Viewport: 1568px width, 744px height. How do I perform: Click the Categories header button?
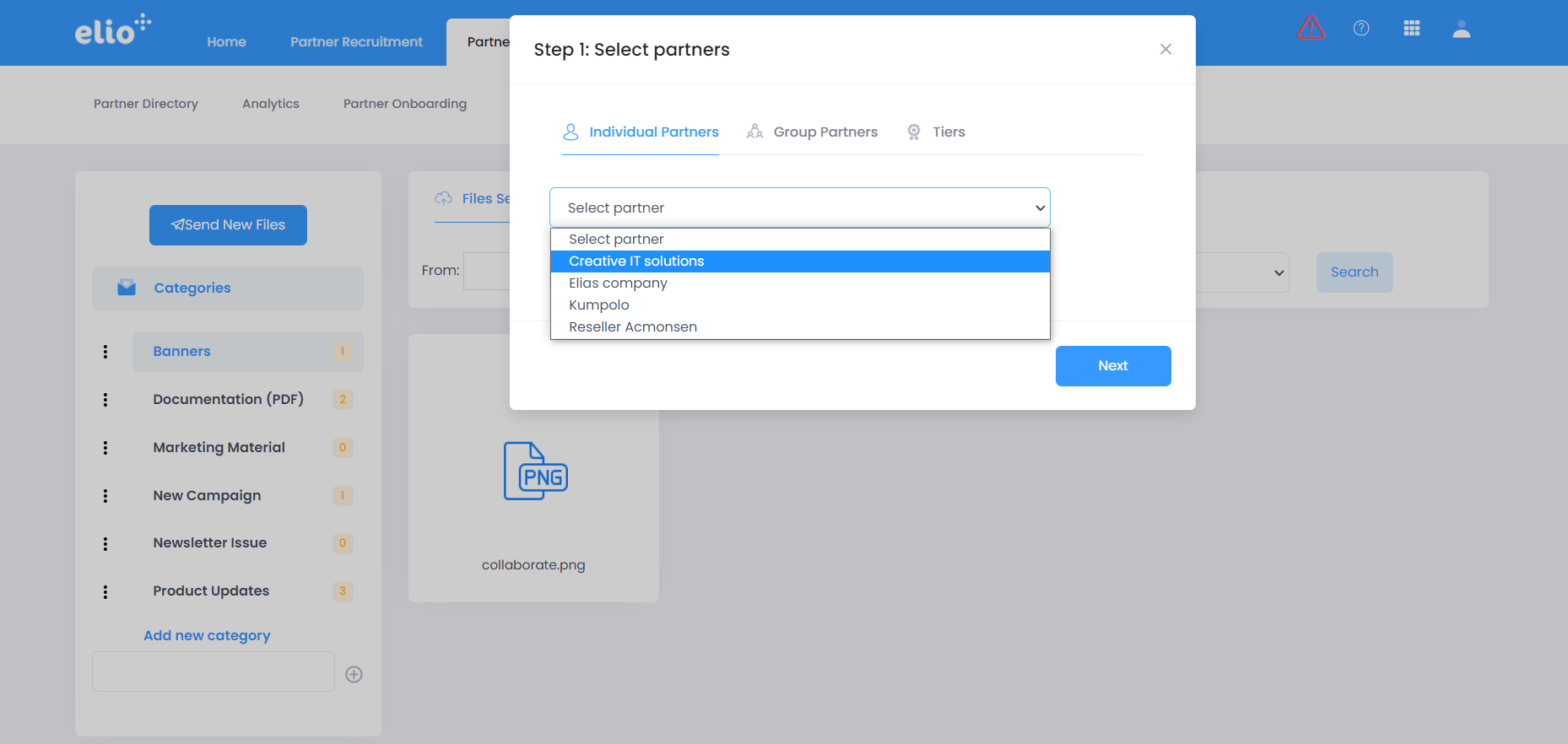[x=228, y=288]
